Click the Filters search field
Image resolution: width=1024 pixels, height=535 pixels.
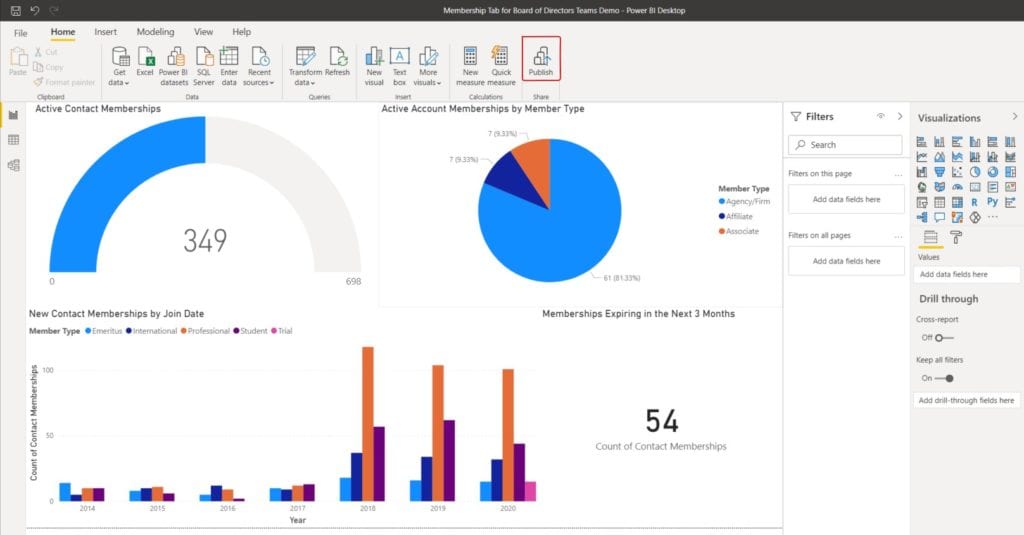845,145
